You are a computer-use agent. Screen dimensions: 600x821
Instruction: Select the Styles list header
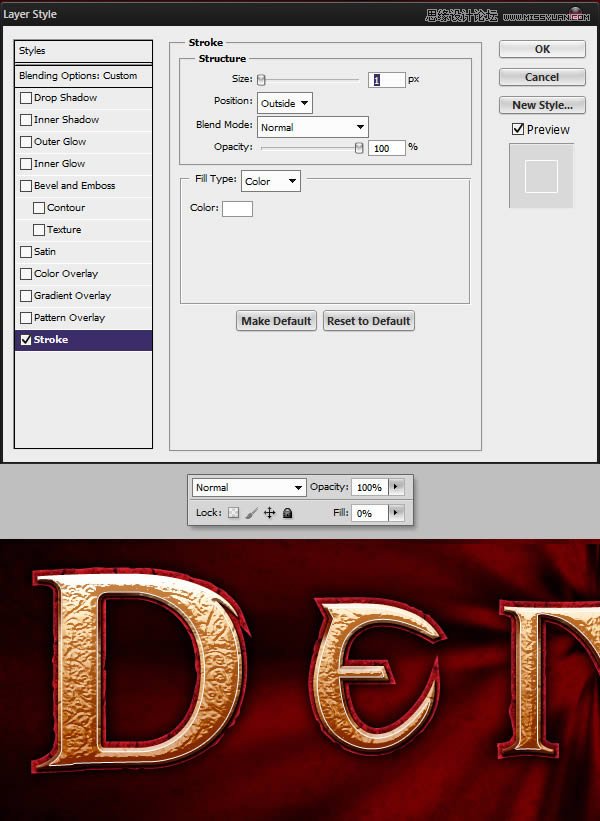click(x=83, y=51)
